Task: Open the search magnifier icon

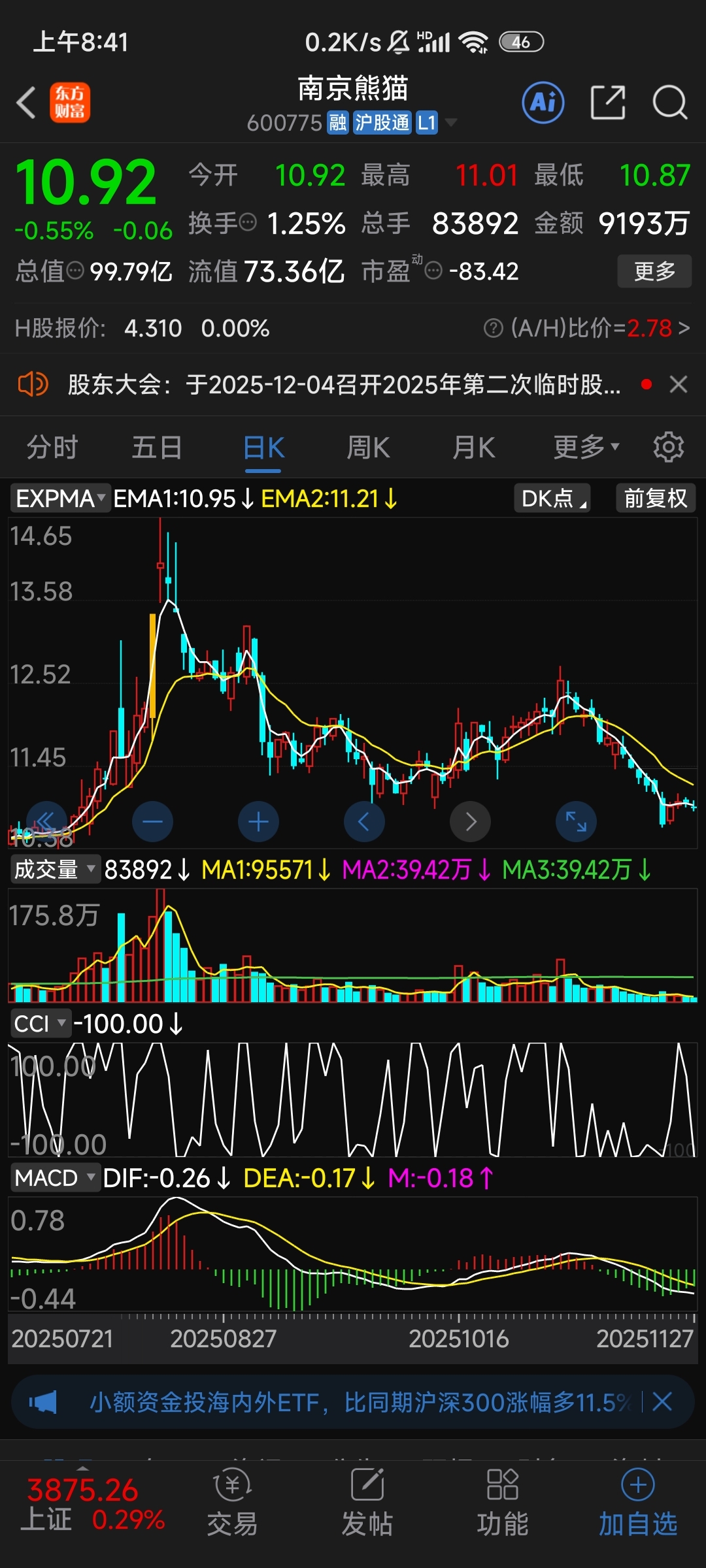Action: [x=670, y=103]
